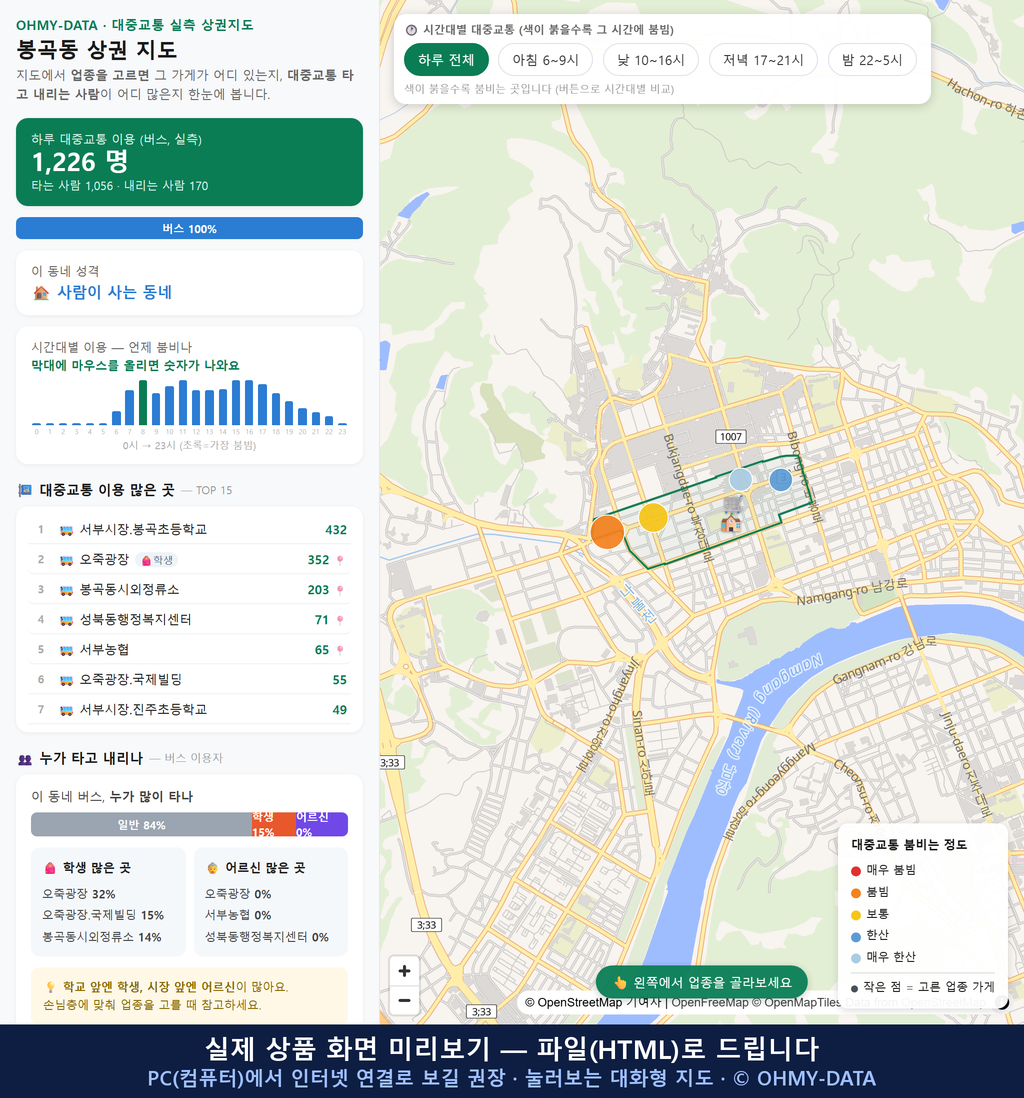The height and width of the screenshot is (1098, 1024).
Task: Click the bus icon beside 오죽광장 row 2
Action: 66,560
